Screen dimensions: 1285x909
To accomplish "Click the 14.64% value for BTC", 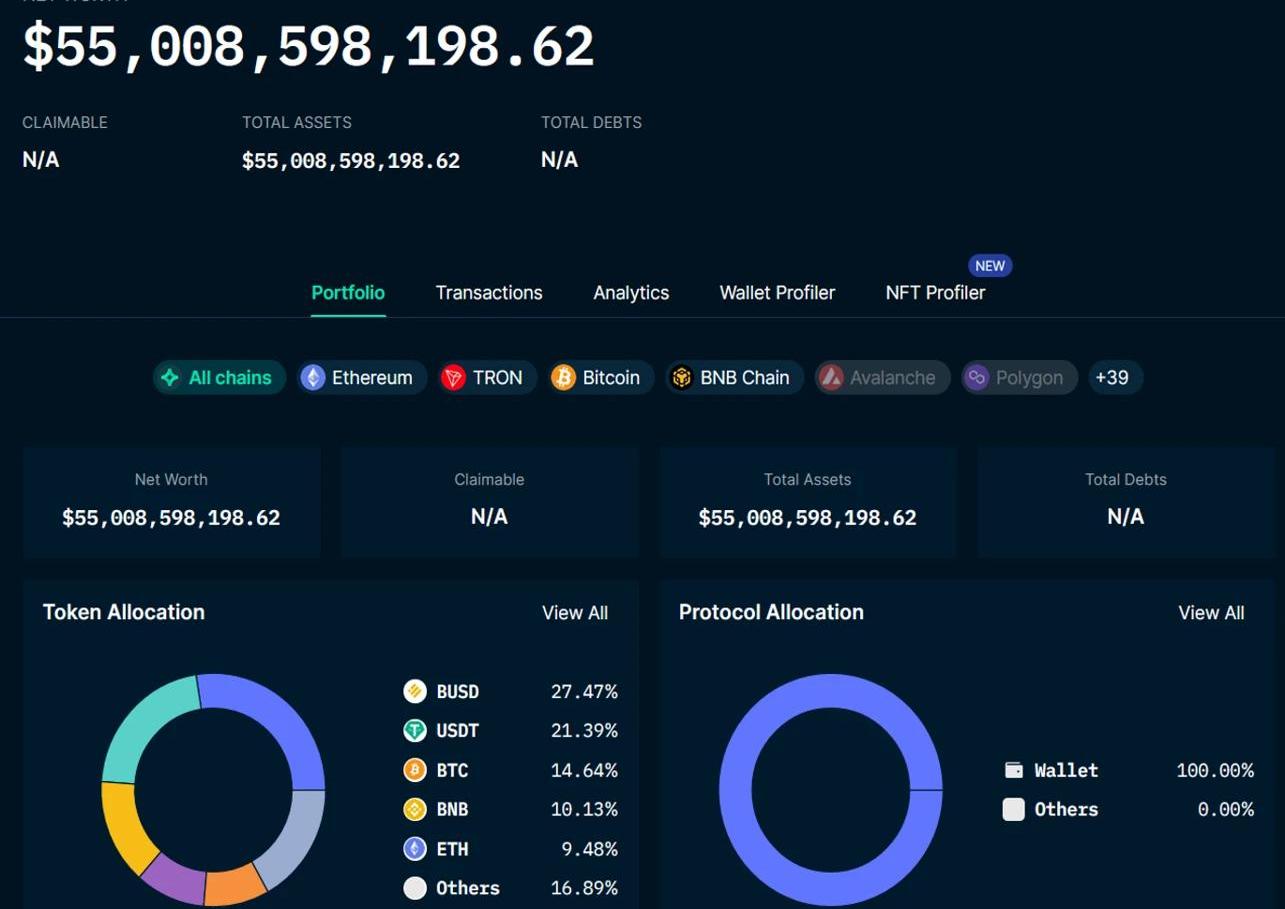I will click(584, 770).
